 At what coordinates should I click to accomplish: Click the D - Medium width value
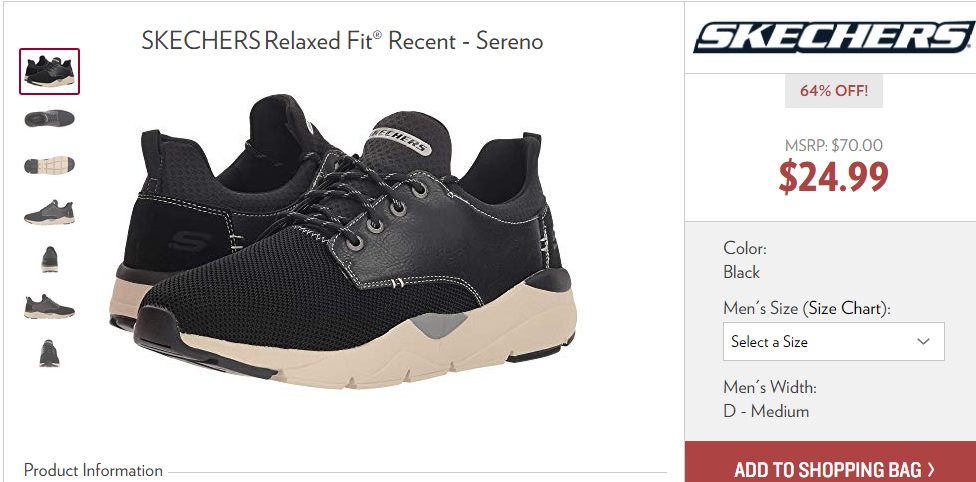tap(766, 411)
